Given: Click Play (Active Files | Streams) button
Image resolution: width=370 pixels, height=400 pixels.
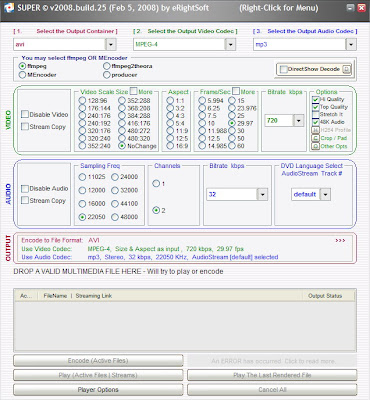Looking at the screenshot, I should click(x=98, y=375).
